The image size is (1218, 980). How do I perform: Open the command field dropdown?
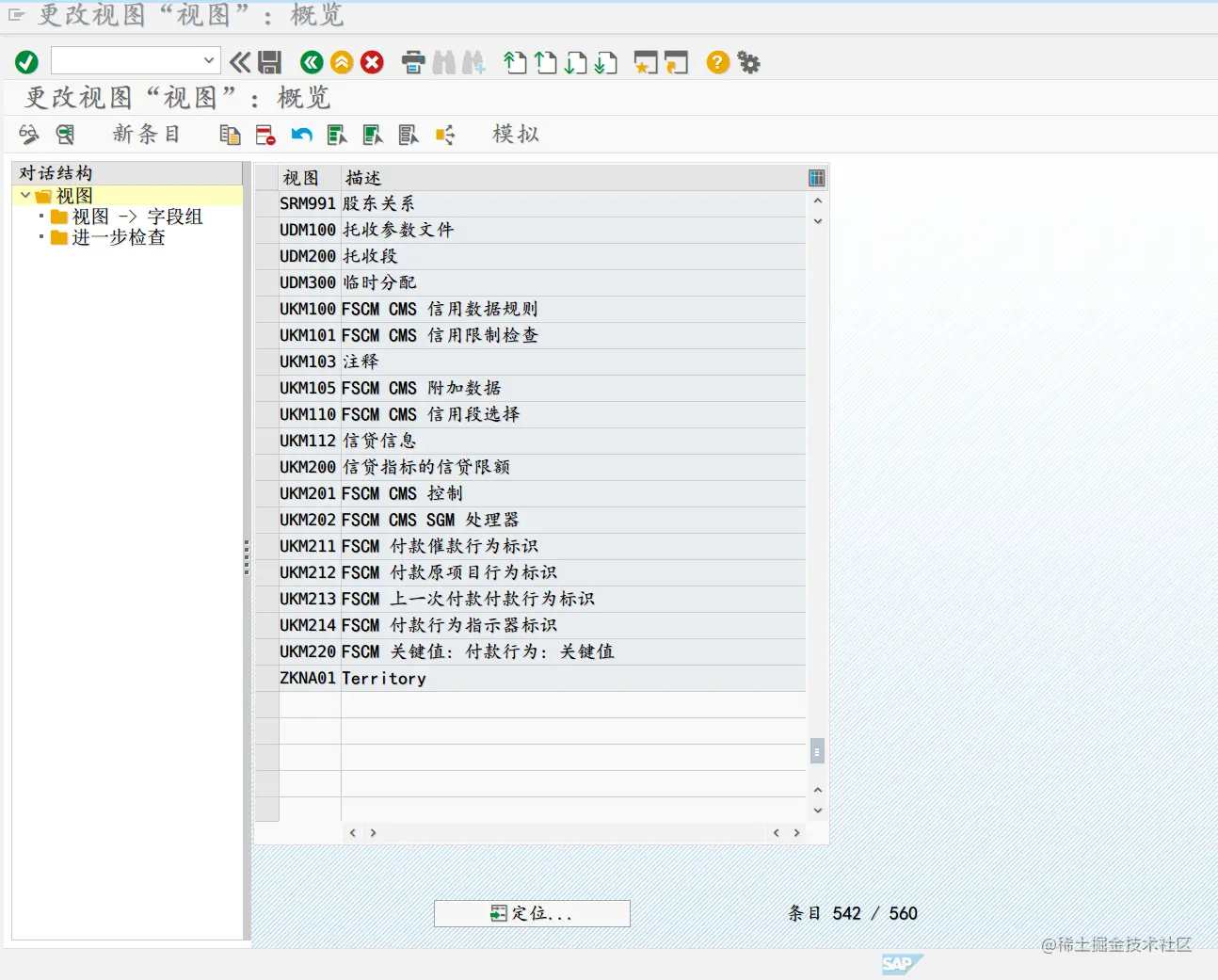[209, 61]
